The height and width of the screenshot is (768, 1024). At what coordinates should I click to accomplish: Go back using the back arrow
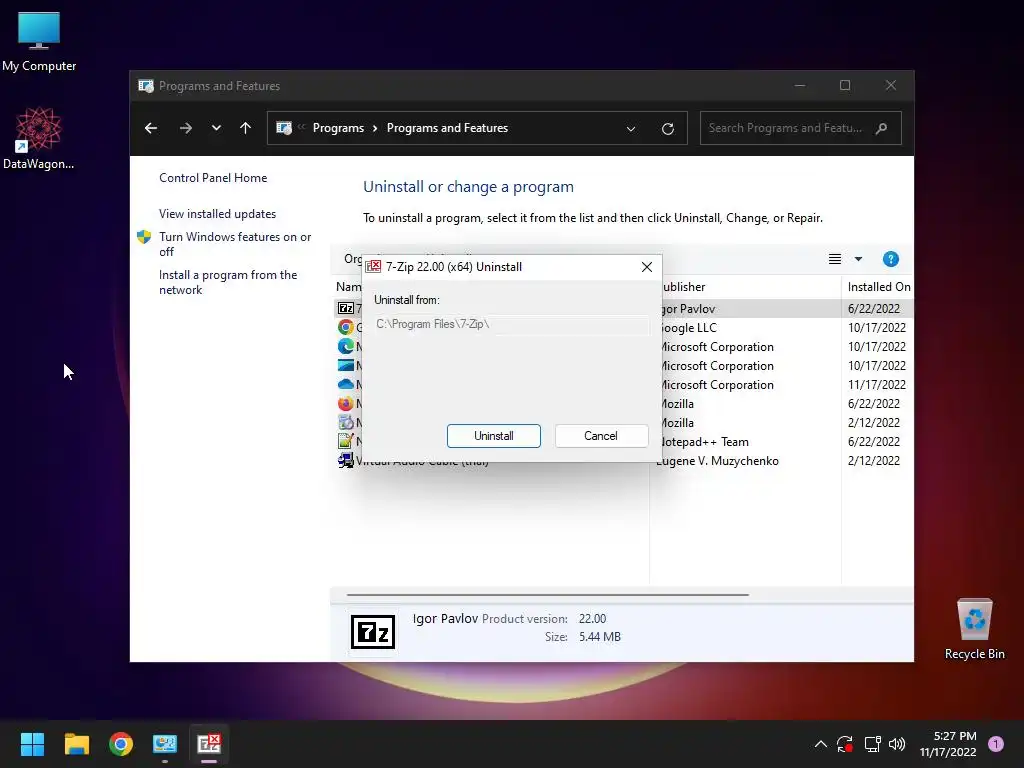(151, 128)
